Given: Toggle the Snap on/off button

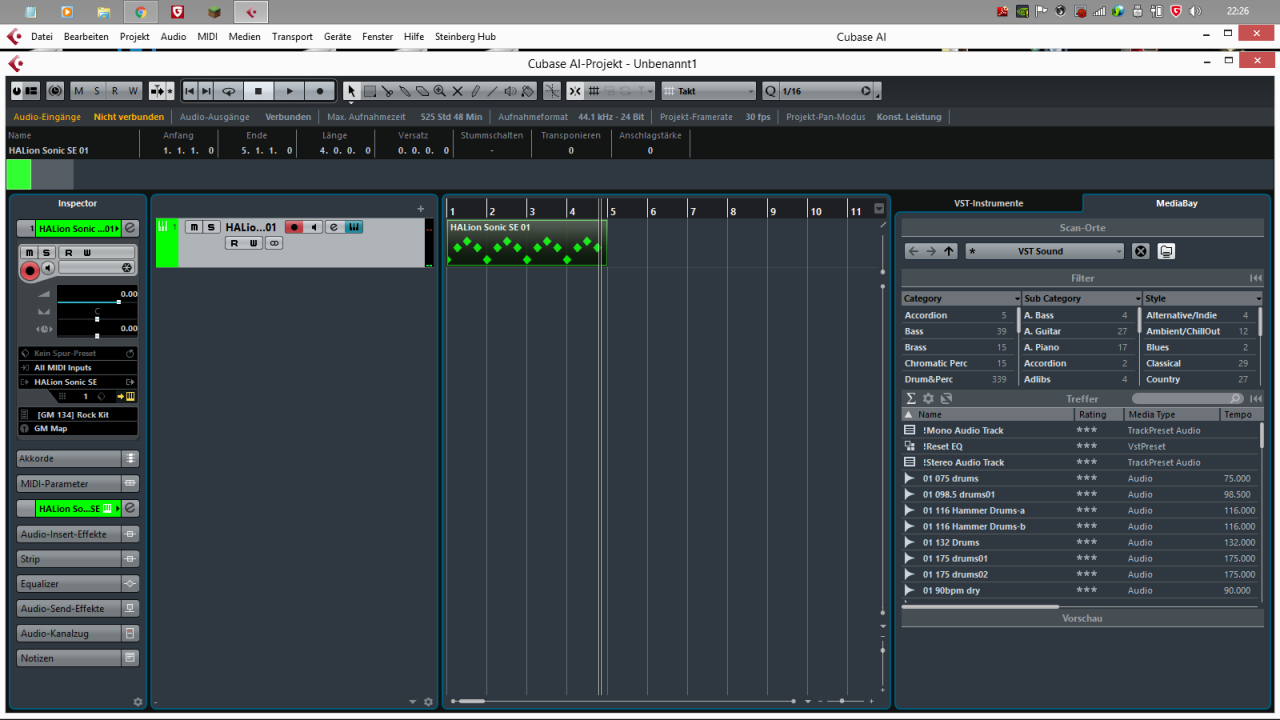Looking at the screenshot, I should point(576,91).
